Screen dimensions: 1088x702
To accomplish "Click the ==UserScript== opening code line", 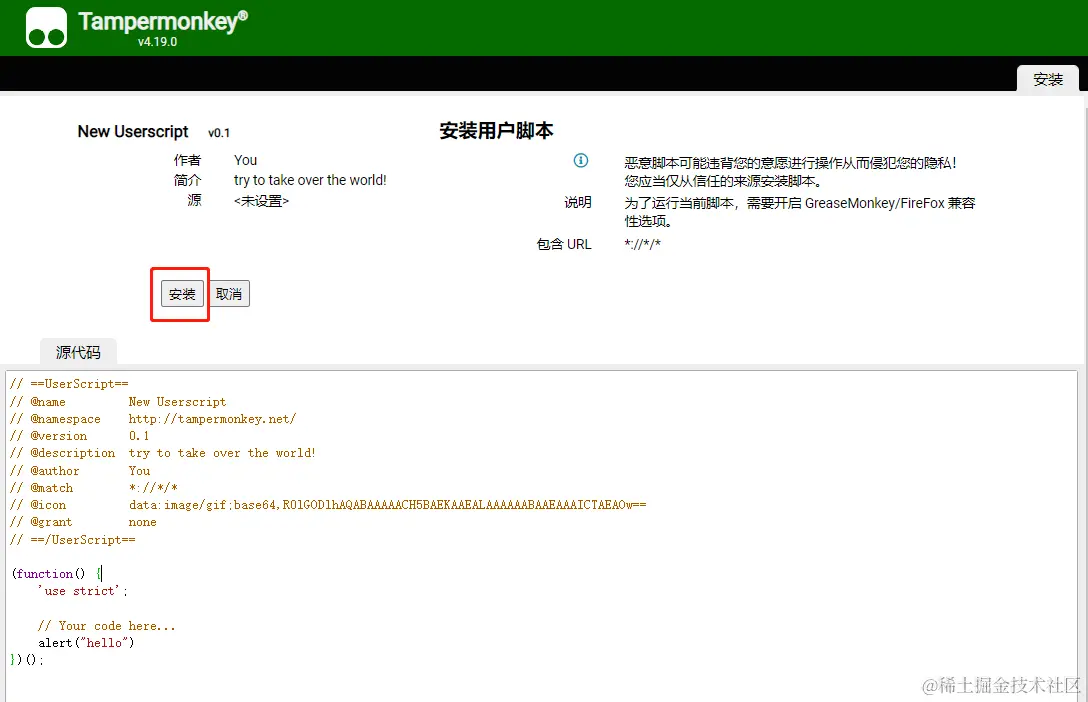I will point(69,384).
